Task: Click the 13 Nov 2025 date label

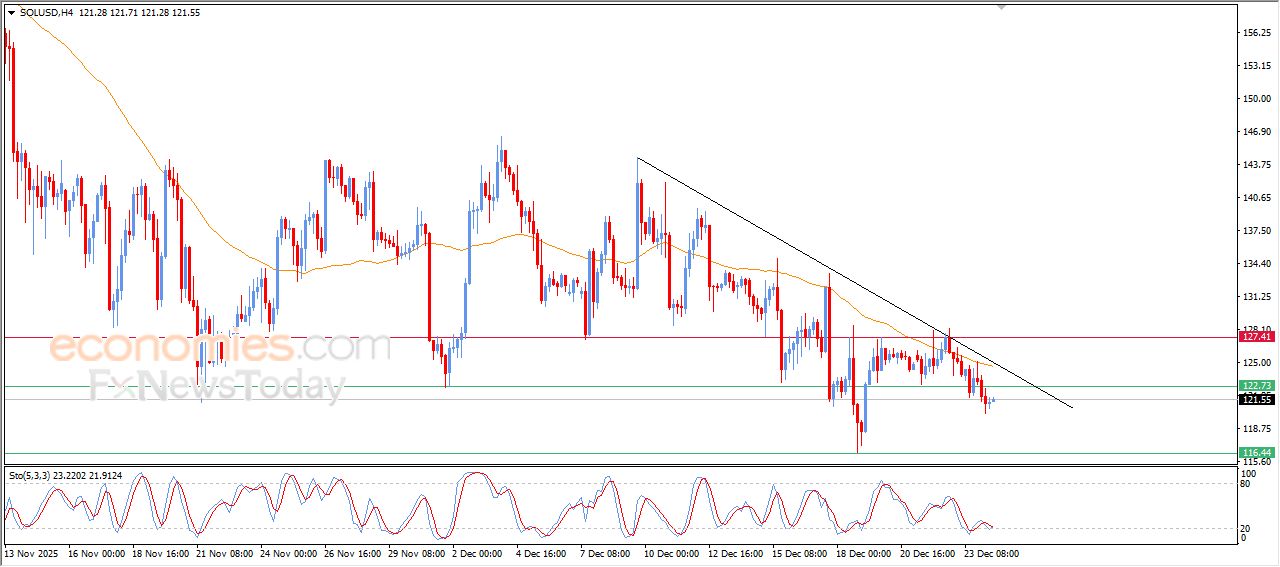Action: pos(29,553)
